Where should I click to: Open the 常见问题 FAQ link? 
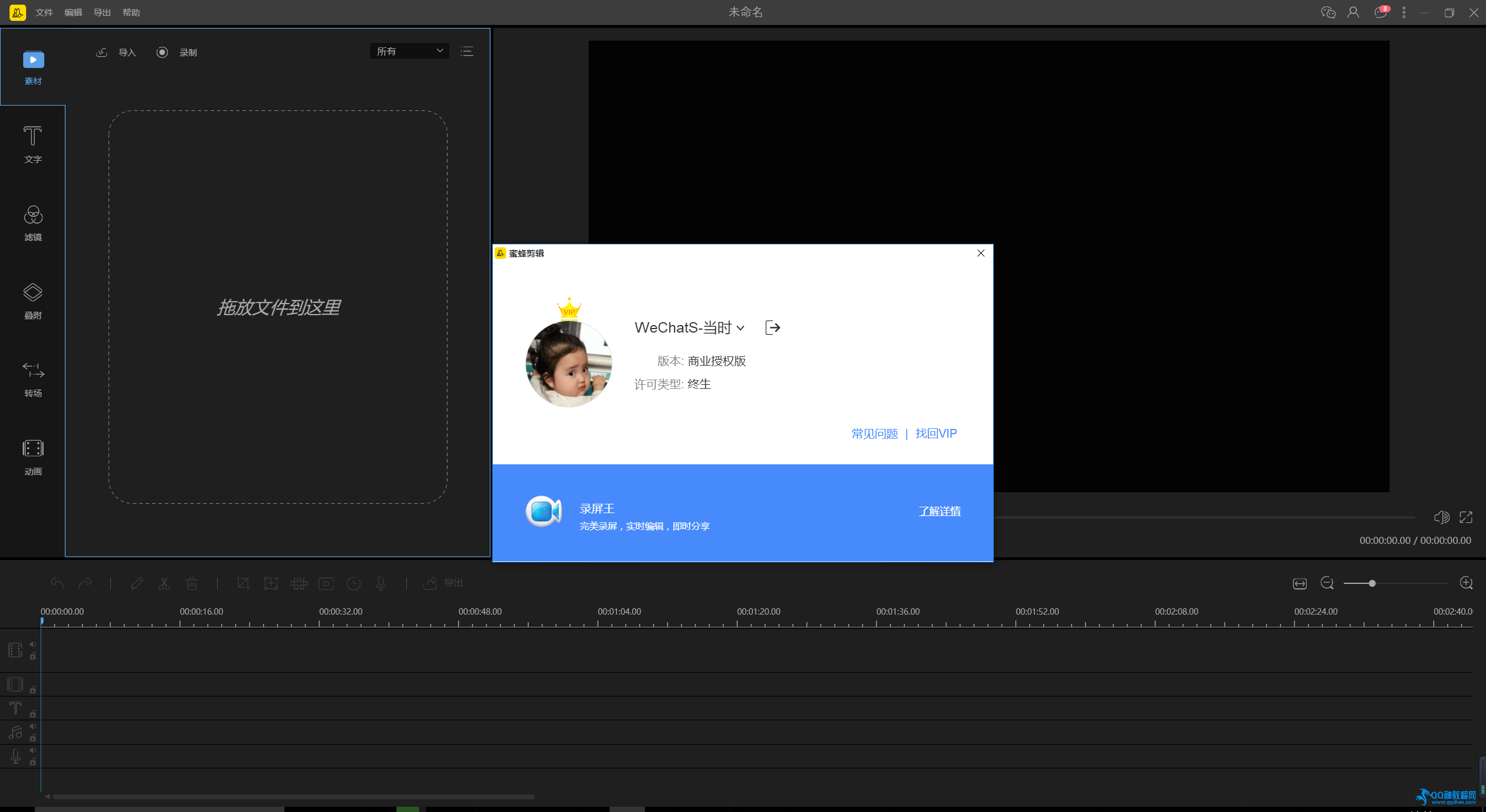[x=875, y=434]
